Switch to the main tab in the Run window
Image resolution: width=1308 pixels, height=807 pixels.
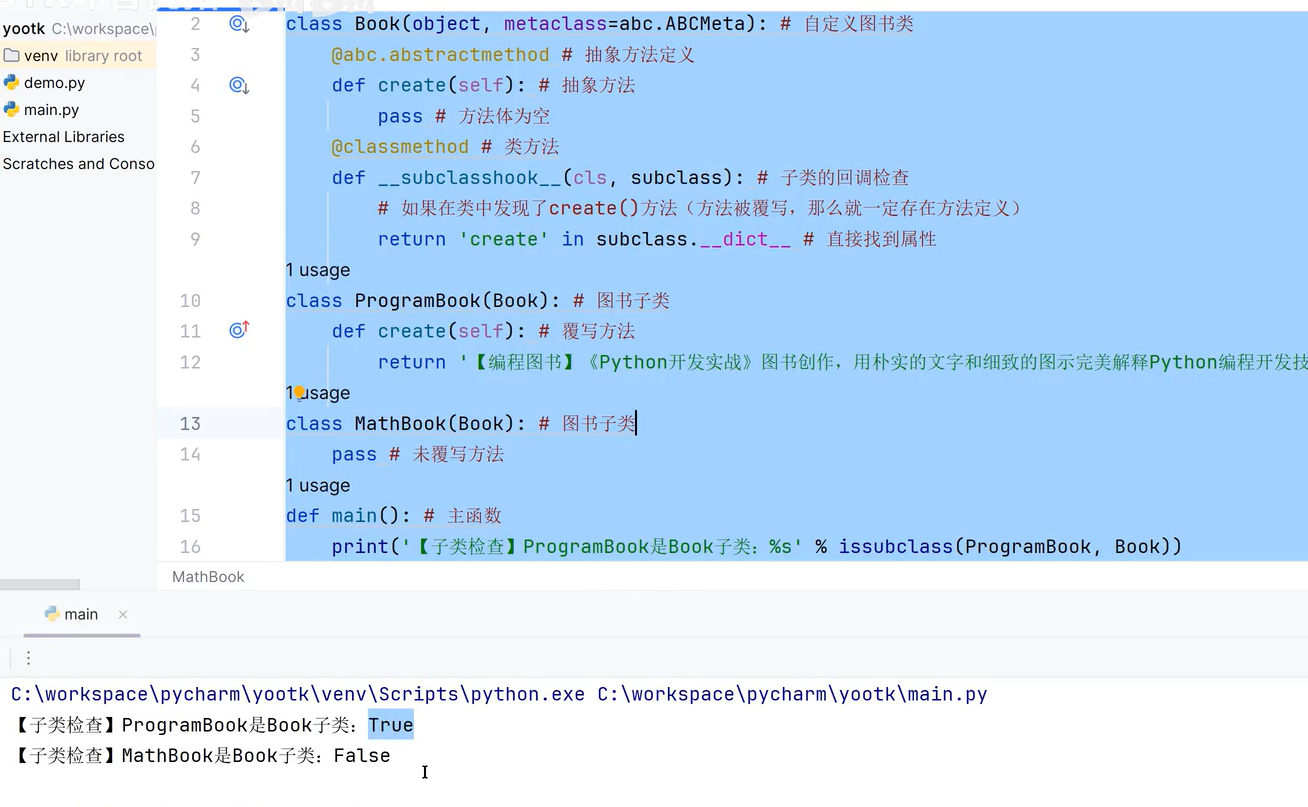pyautogui.click(x=80, y=614)
